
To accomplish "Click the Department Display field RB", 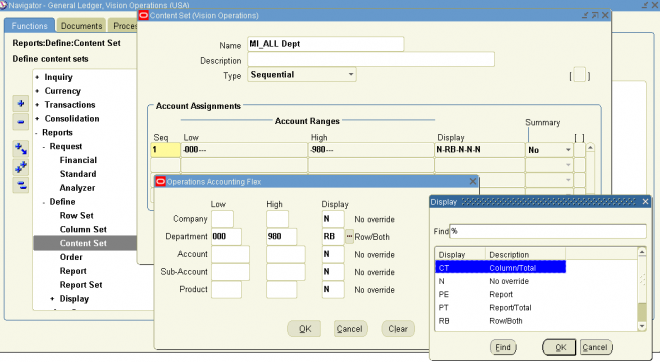I will (333, 237).
